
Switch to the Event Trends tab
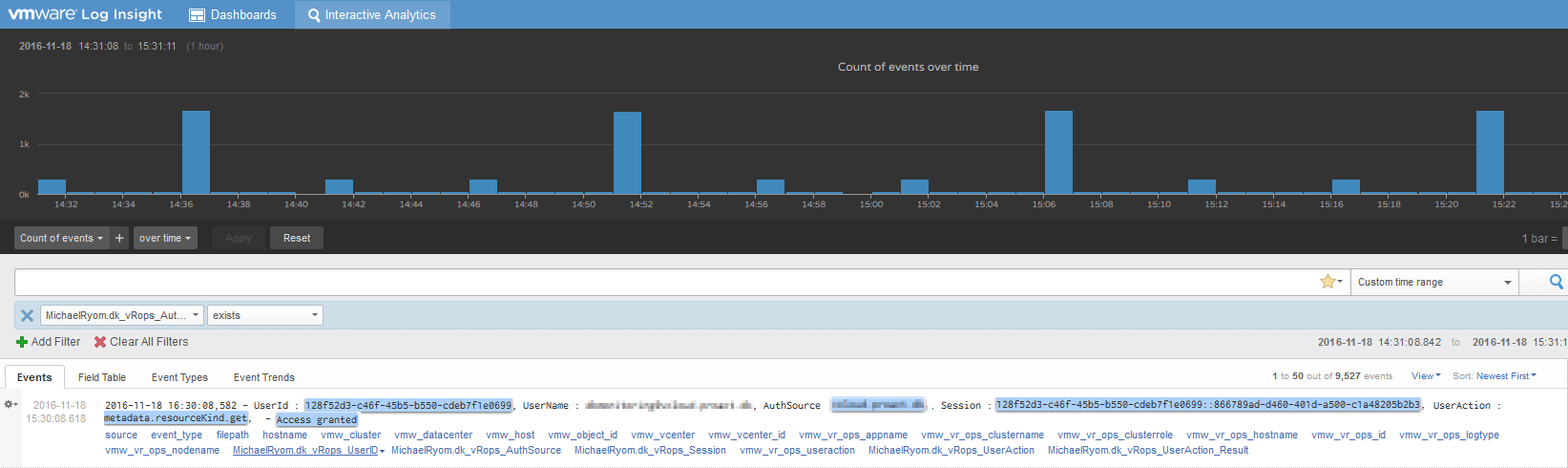coord(264,377)
